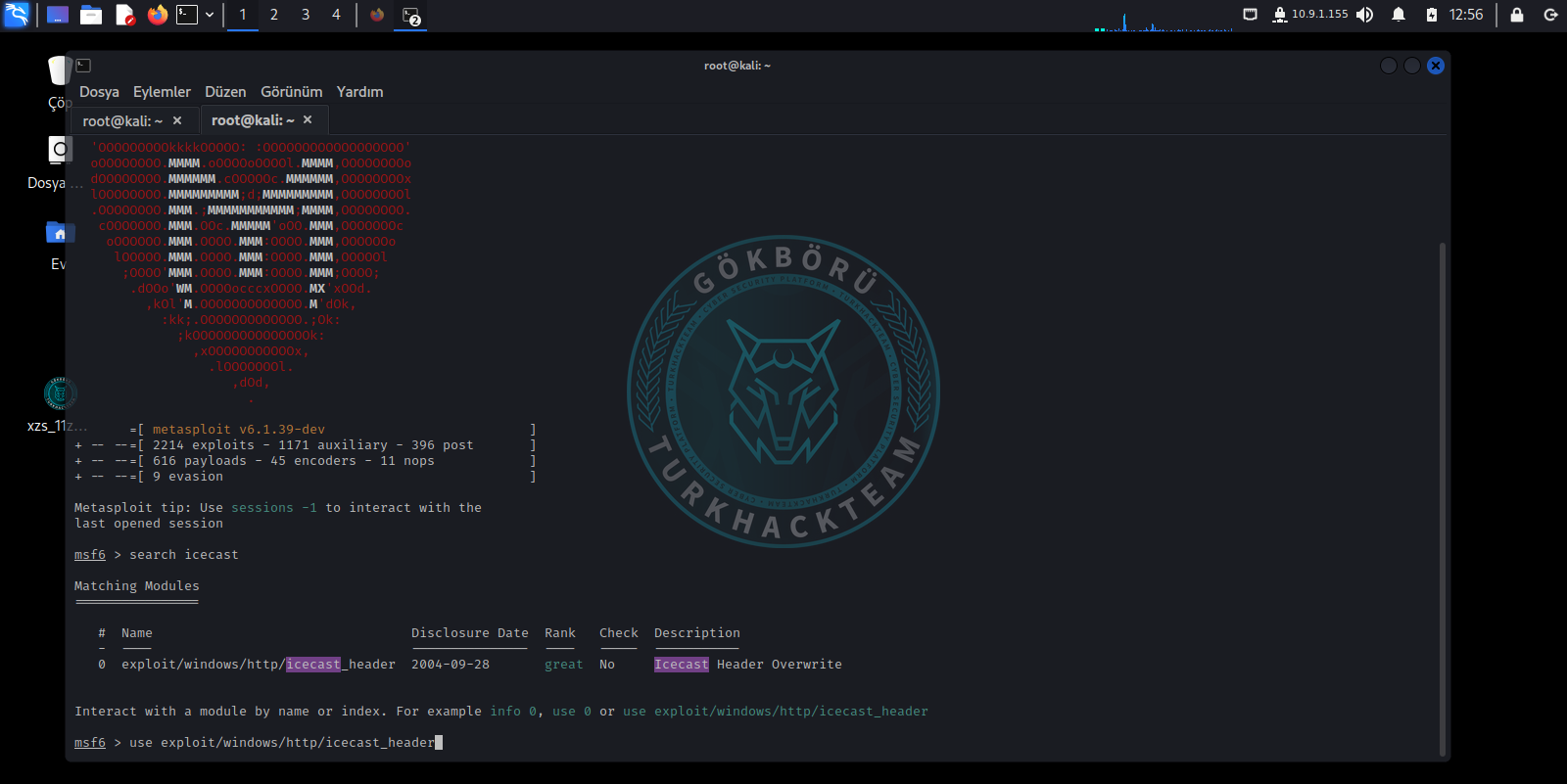The height and width of the screenshot is (784, 1567).
Task: Click the 'search icecast' command text
Action: point(184,555)
